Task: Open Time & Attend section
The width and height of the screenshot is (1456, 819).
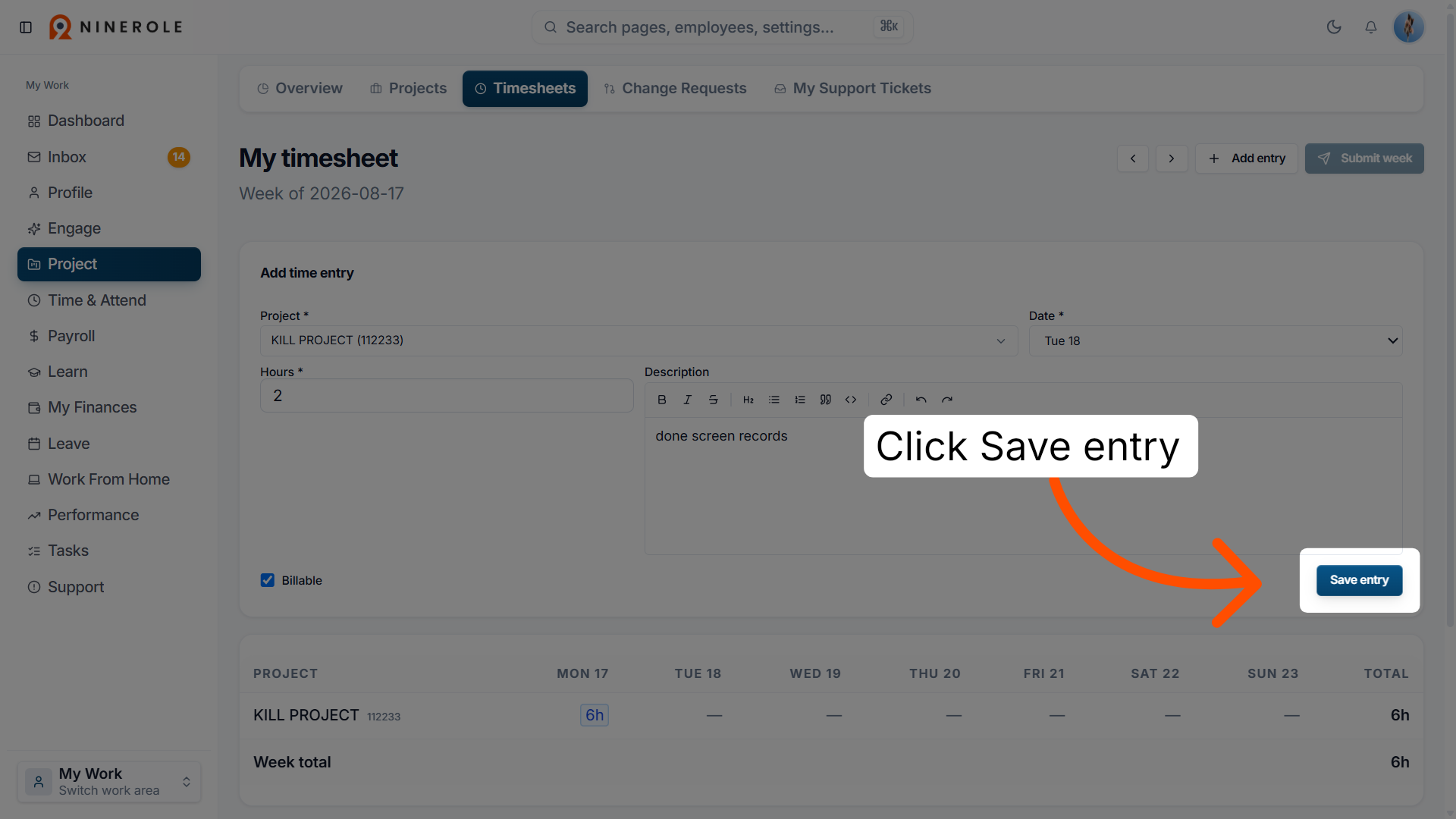Action: 109,300
